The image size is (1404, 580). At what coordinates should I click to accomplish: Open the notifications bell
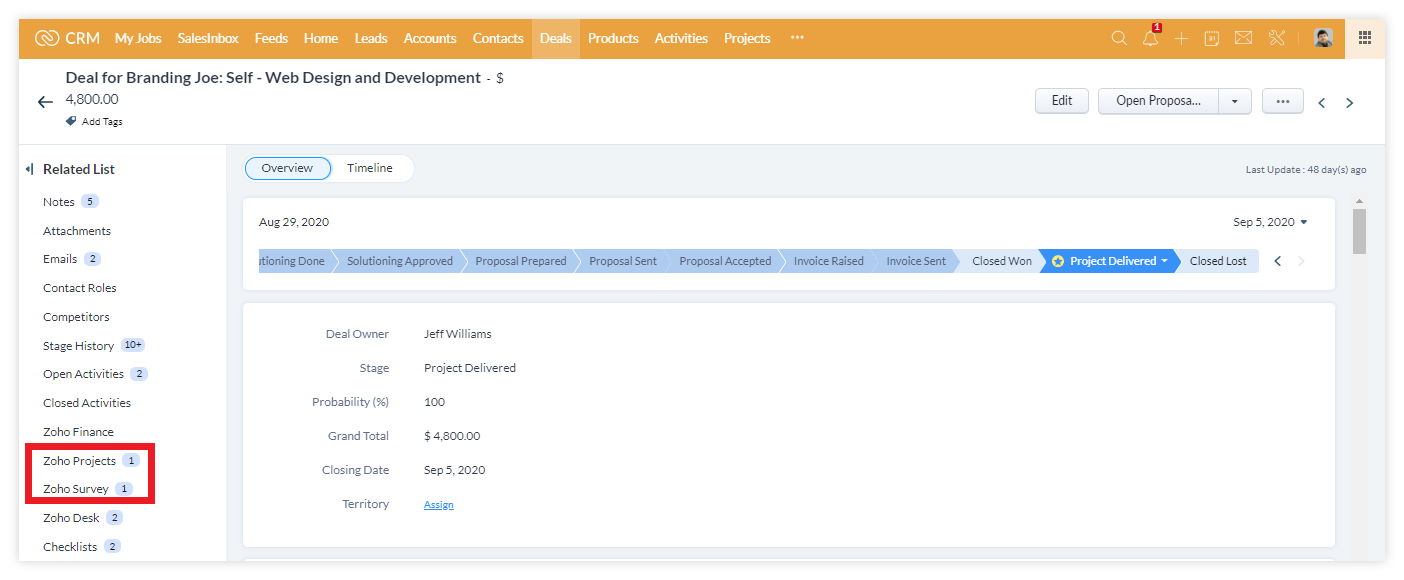pyautogui.click(x=1150, y=38)
